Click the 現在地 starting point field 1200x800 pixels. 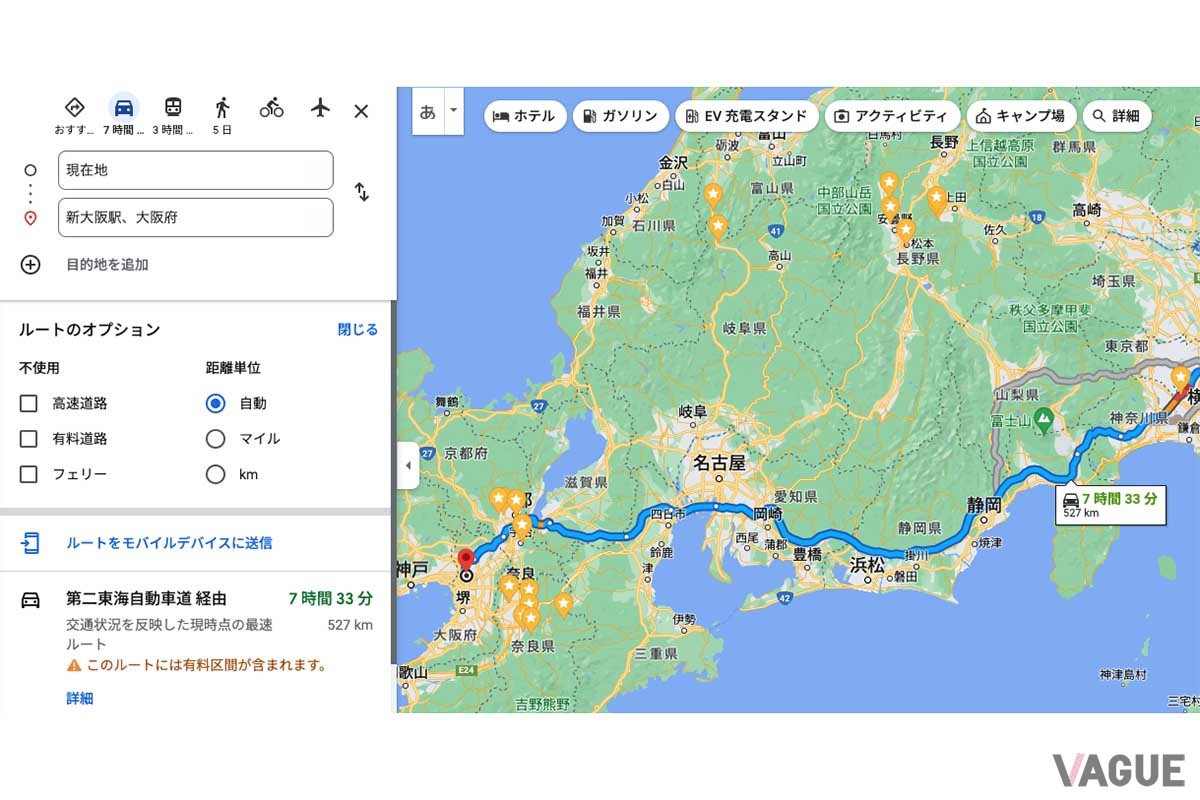click(195, 171)
